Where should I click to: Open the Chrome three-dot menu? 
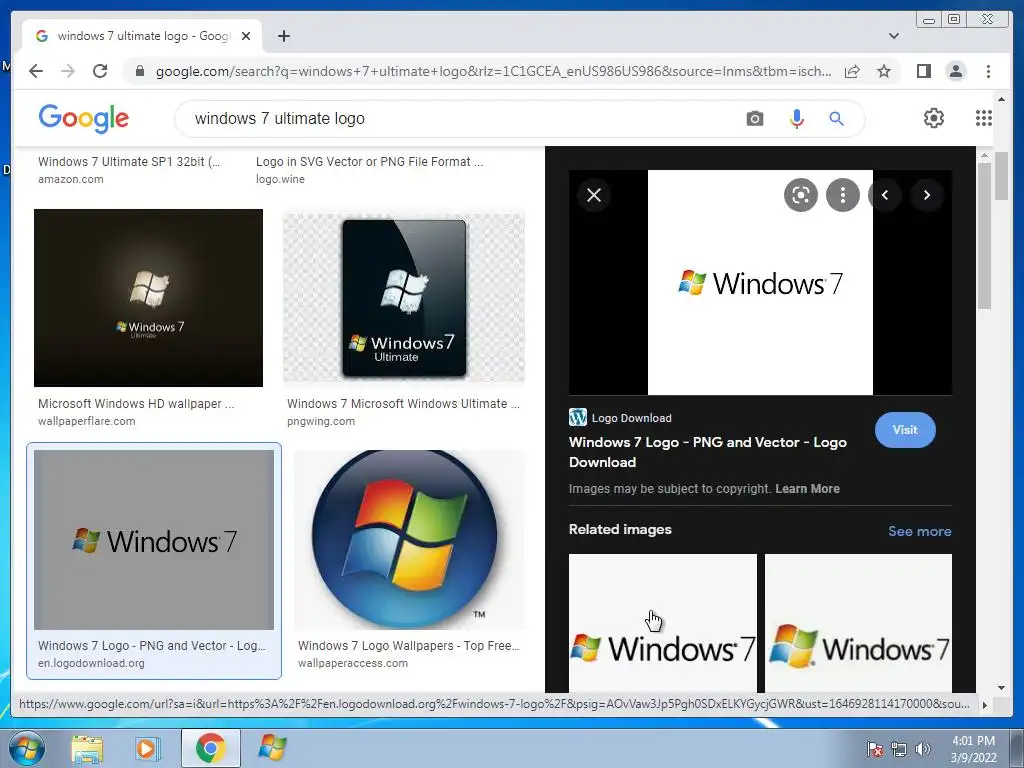989,71
